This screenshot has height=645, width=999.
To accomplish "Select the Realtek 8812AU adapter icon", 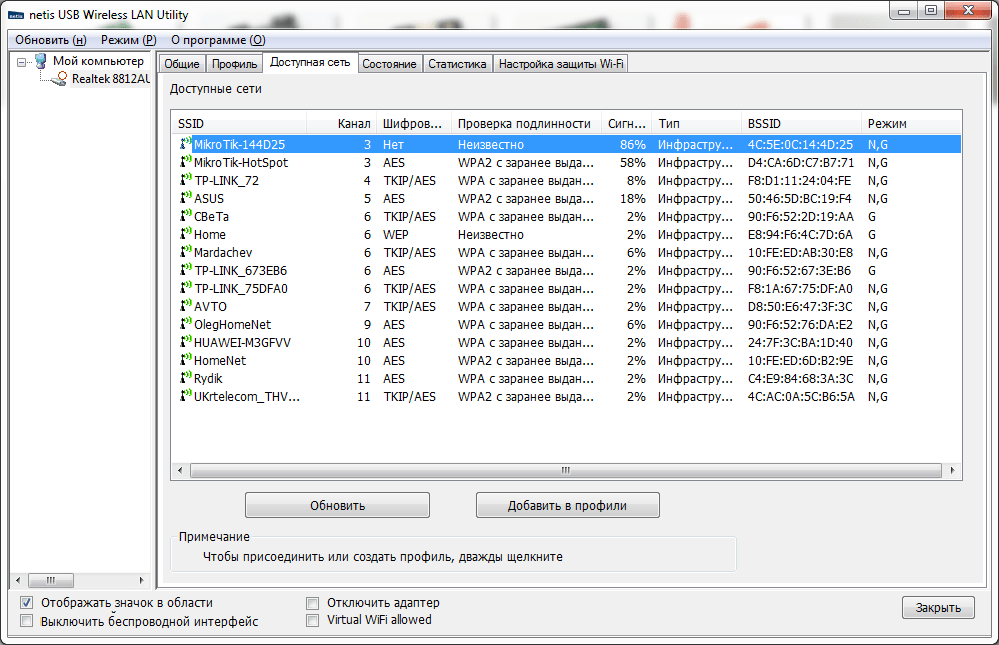I will (61, 79).
